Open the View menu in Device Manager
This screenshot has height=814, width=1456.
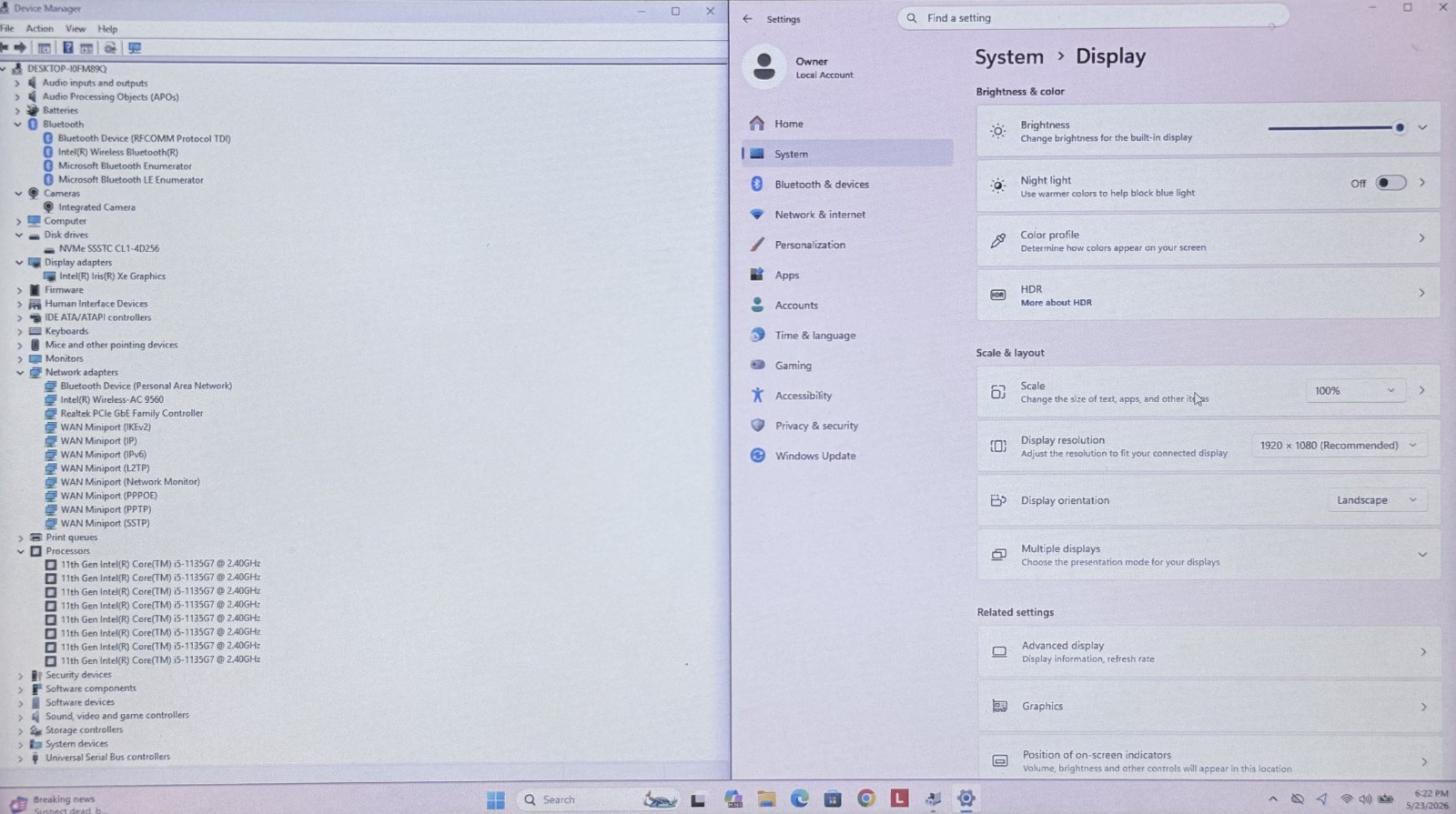pyautogui.click(x=76, y=29)
